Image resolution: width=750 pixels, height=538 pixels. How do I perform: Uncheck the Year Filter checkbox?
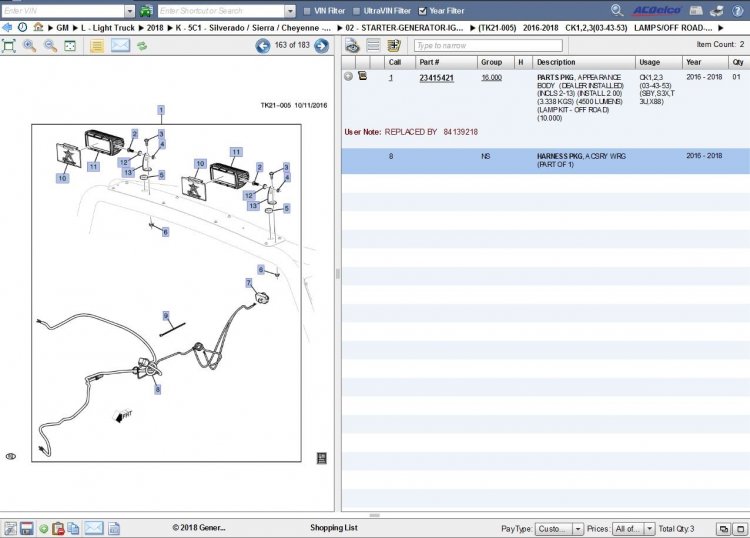422,11
